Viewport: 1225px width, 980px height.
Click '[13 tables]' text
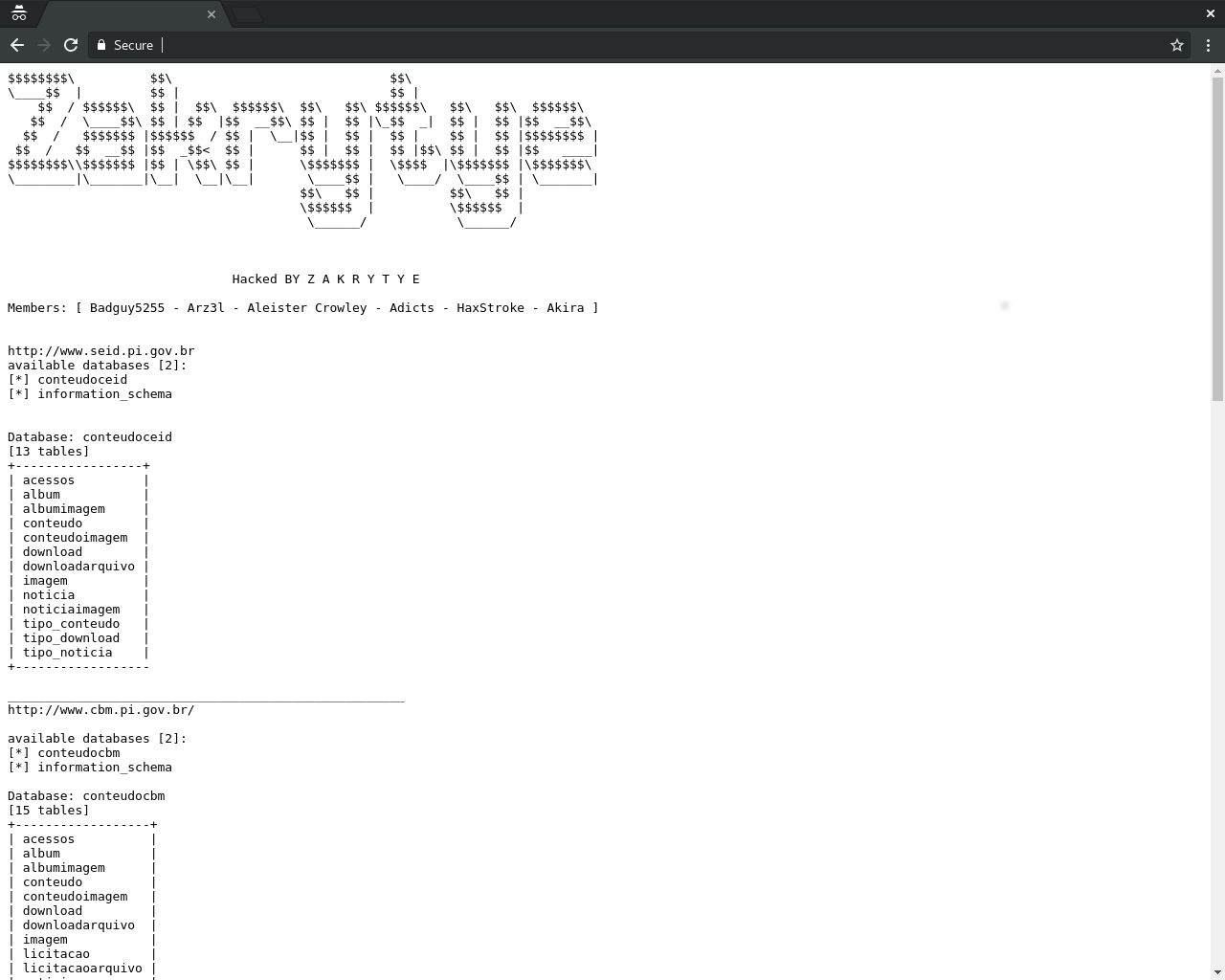coord(49,452)
